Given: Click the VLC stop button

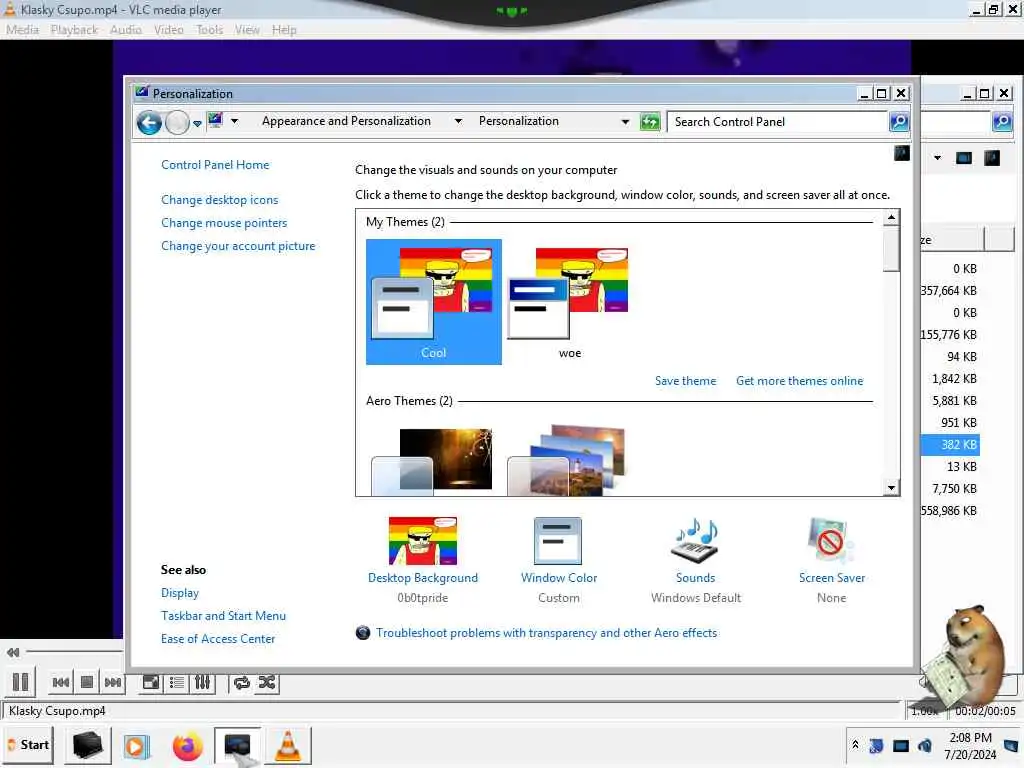Looking at the screenshot, I should (x=87, y=682).
